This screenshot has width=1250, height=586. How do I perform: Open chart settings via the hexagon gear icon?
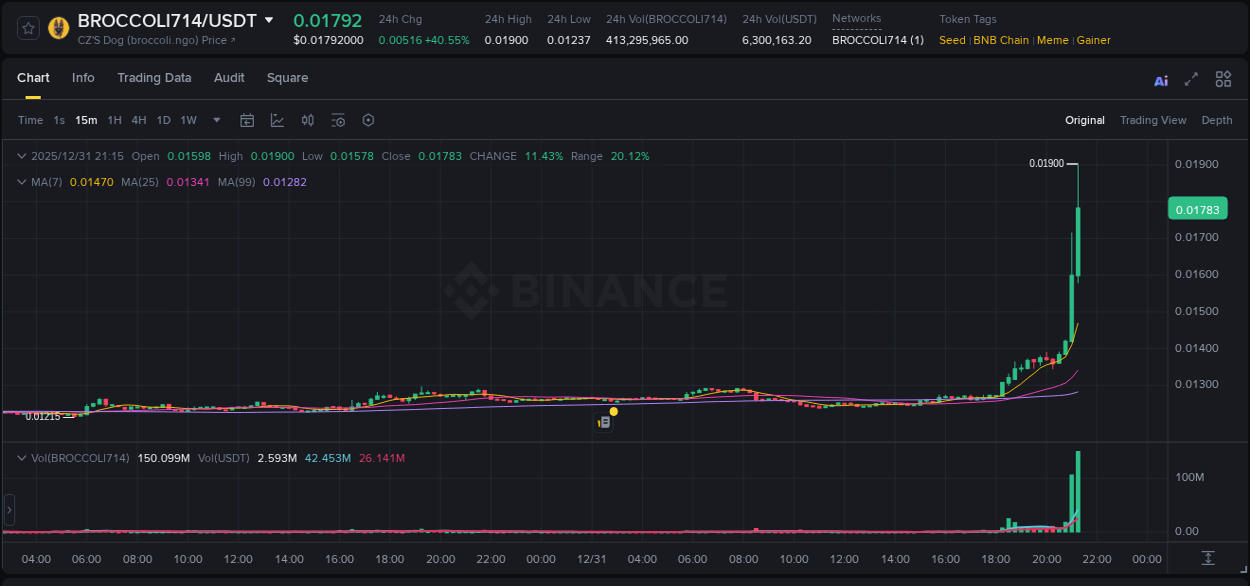[x=368, y=120]
